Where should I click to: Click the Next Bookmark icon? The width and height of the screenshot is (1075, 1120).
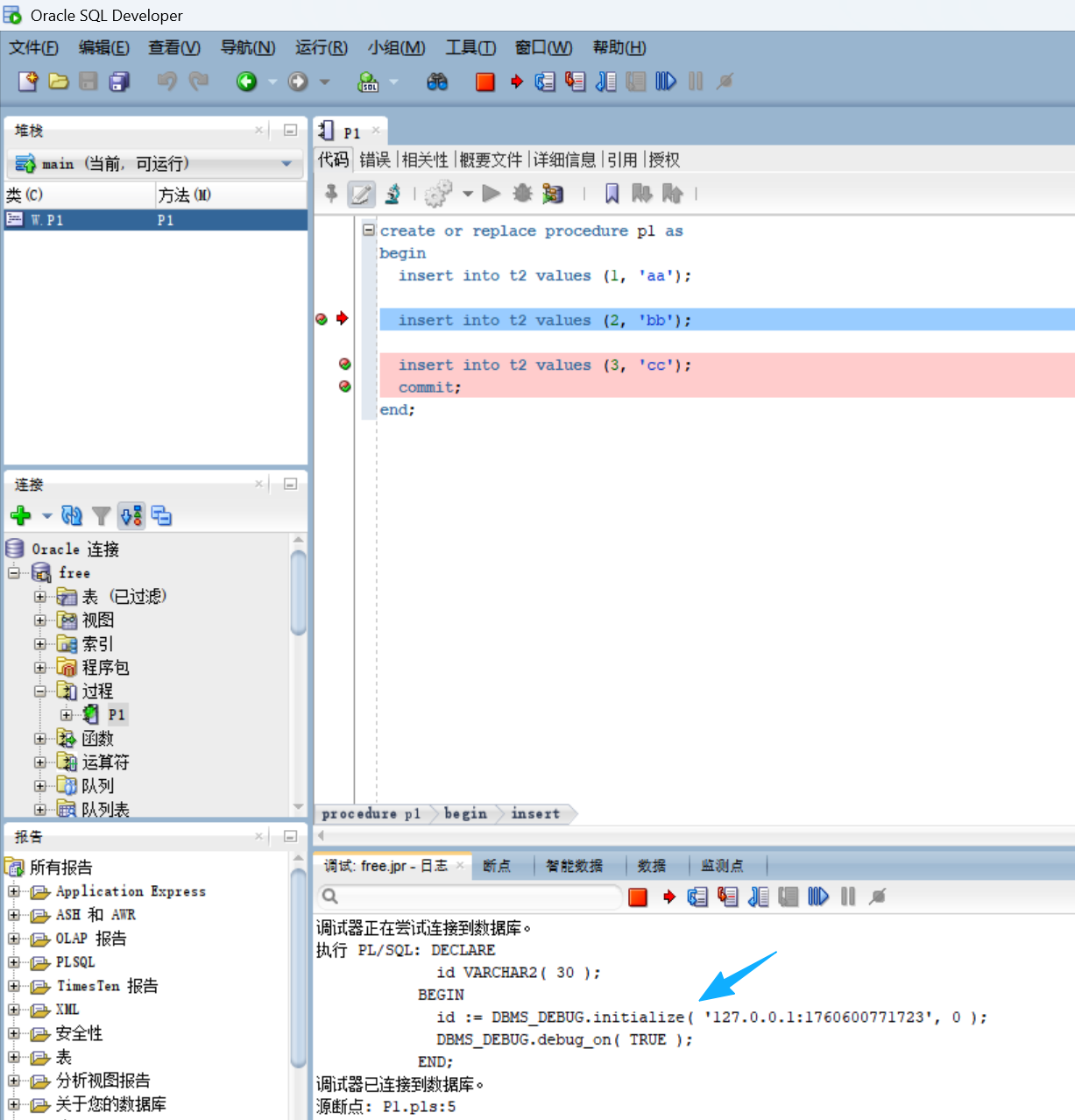(x=642, y=194)
